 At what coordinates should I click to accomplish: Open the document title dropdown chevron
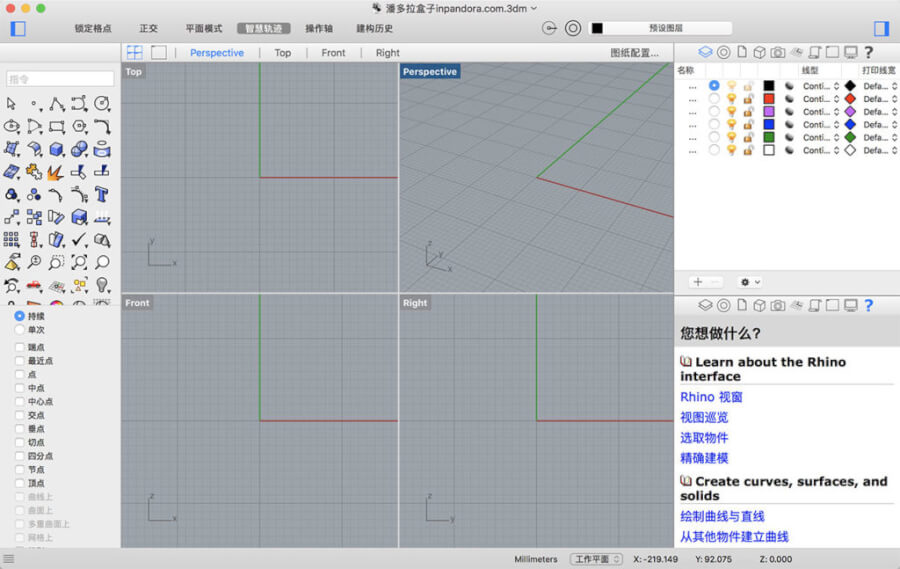coord(534,8)
